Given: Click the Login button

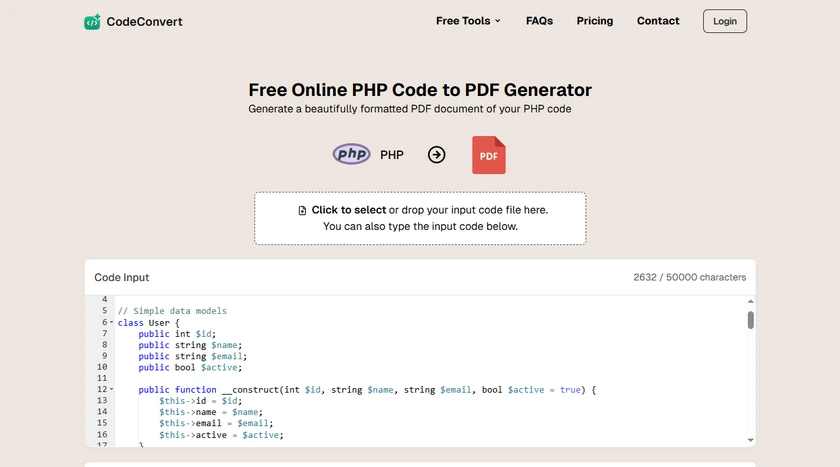Looking at the screenshot, I should [x=725, y=21].
